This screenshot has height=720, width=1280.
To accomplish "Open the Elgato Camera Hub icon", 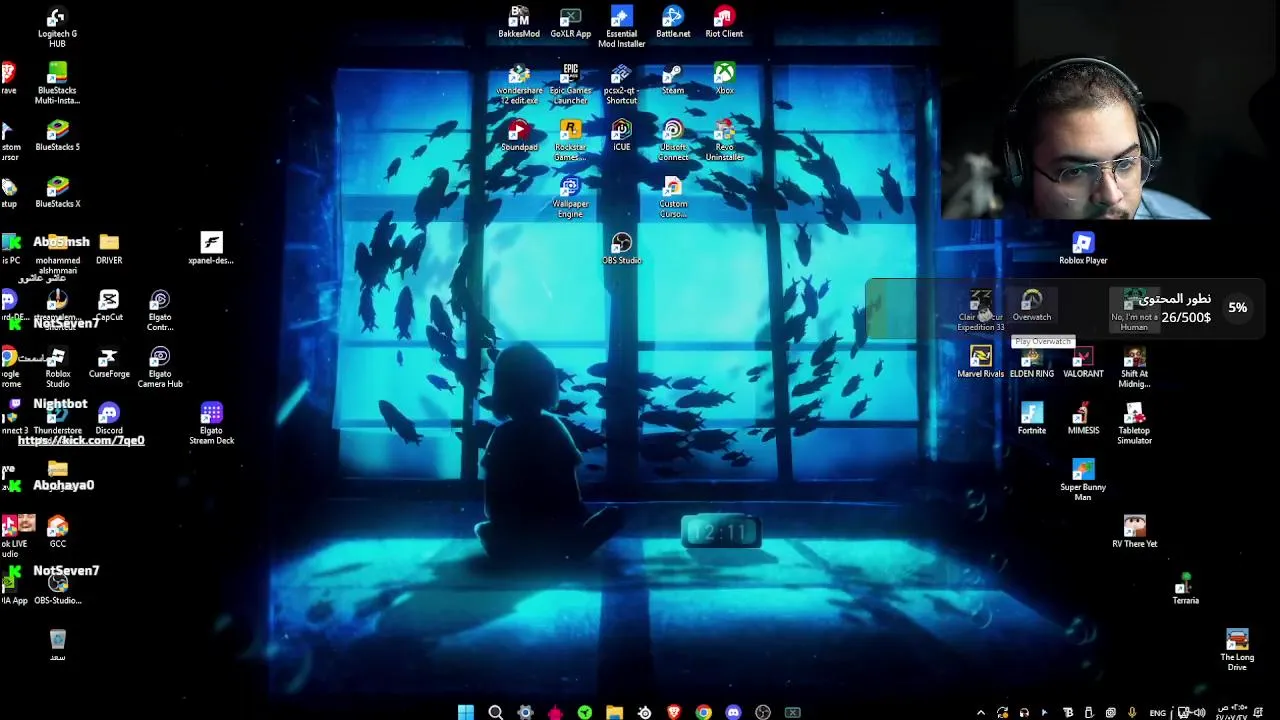I will [x=160, y=368].
